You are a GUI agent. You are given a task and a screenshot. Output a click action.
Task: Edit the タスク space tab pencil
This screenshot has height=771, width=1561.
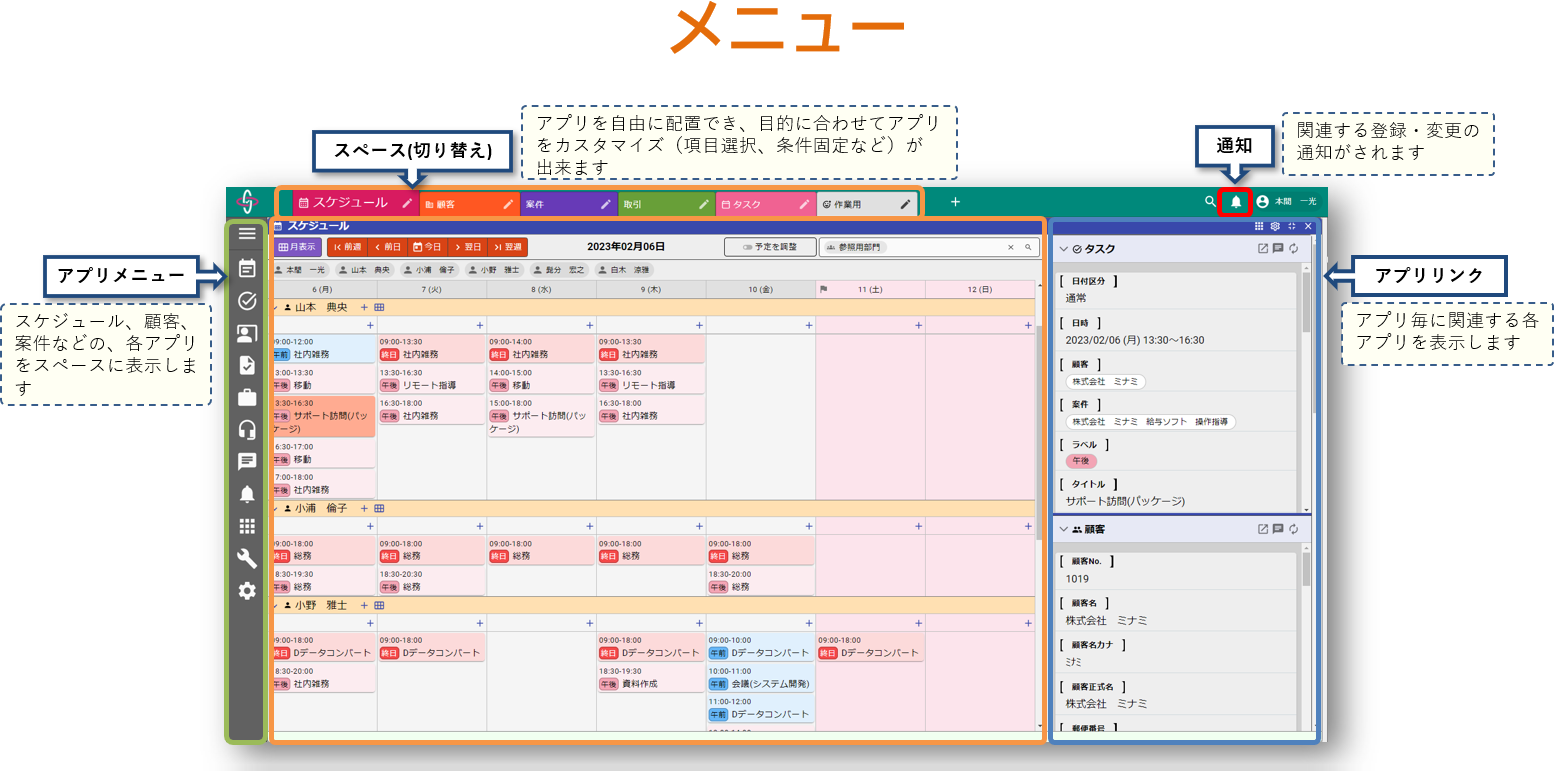click(x=805, y=204)
